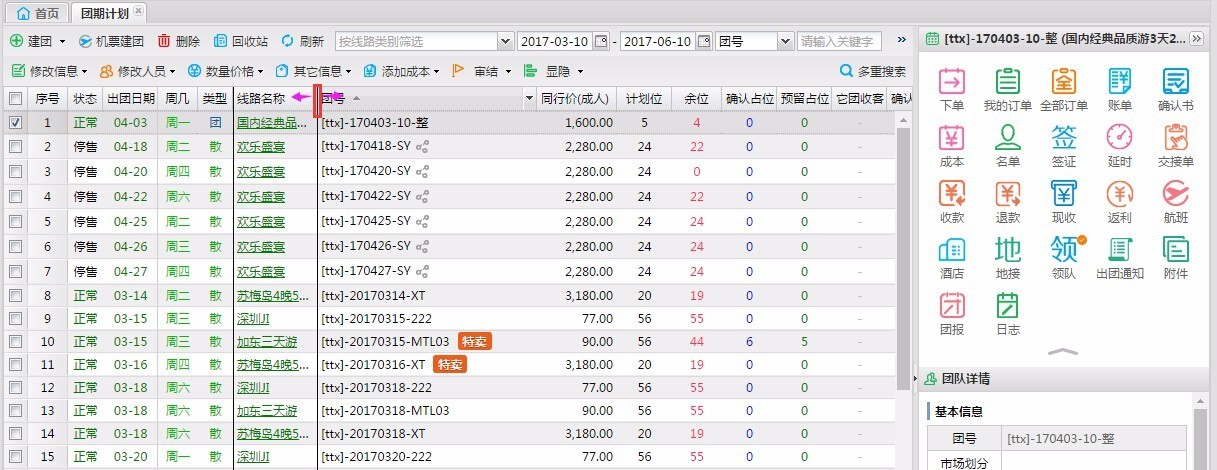Click the 签证 visa icon
This screenshot has width=1217, height=470.
coord(1064,144)
